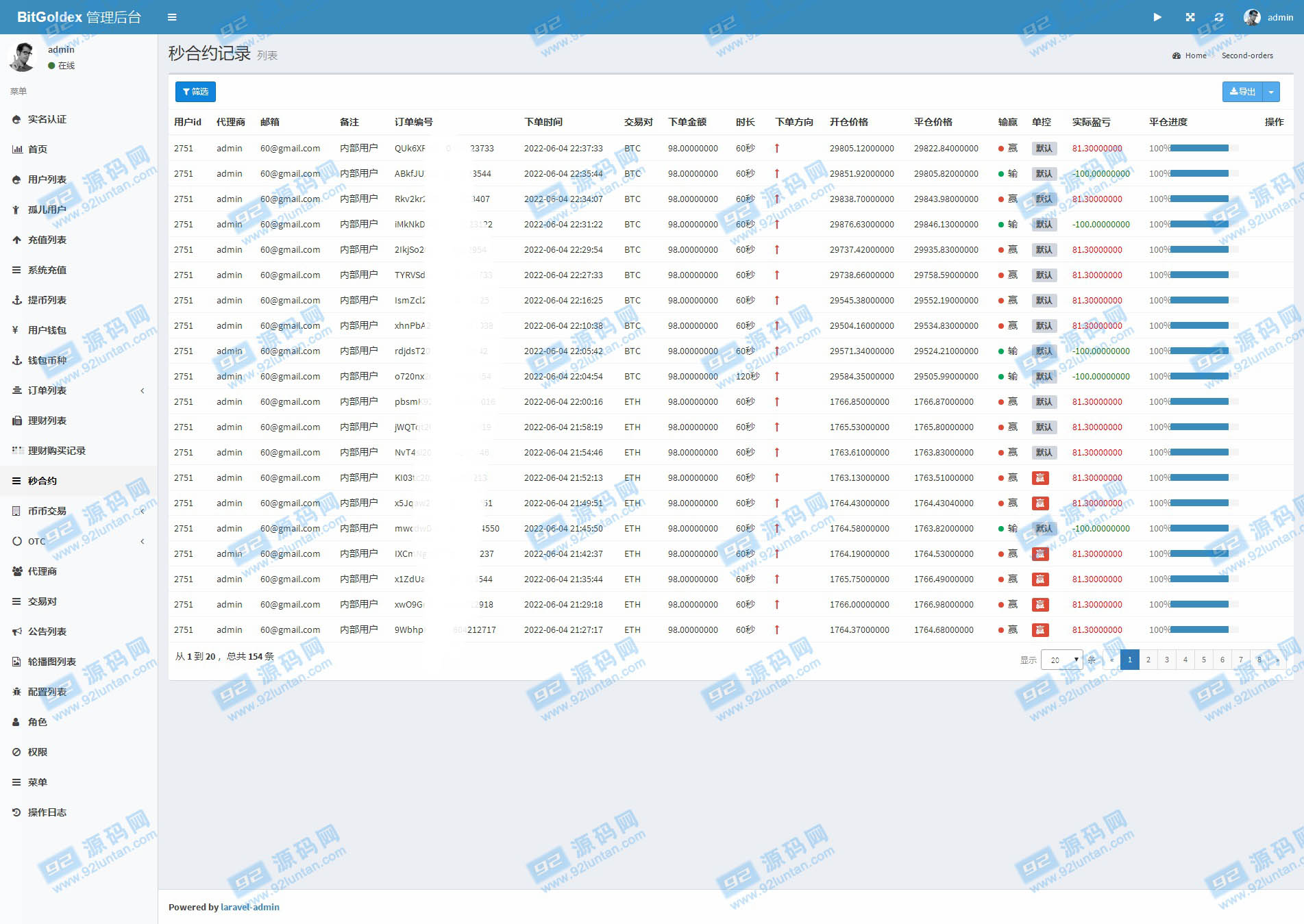Open 理财列表 in the sidebar
This screenshot has height=924, width=1304.
pyautogui.click(x=79, y=421)
